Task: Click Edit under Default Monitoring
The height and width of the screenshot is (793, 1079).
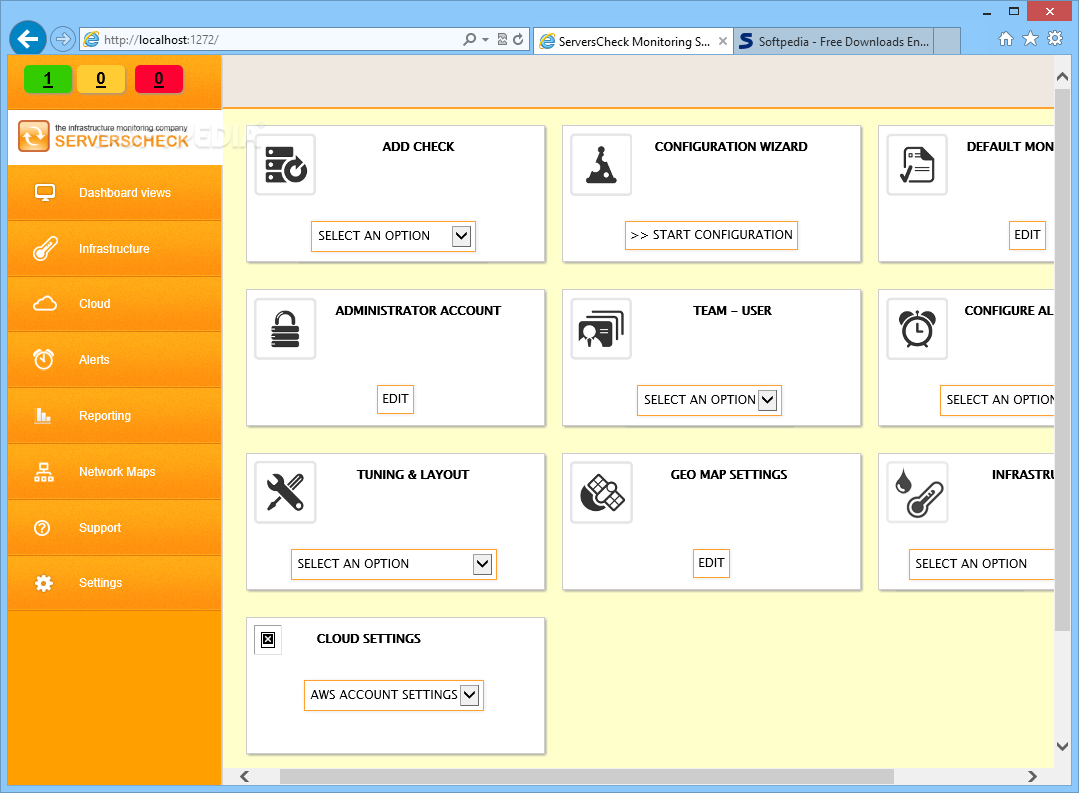Action: [x=1027, y=235]
